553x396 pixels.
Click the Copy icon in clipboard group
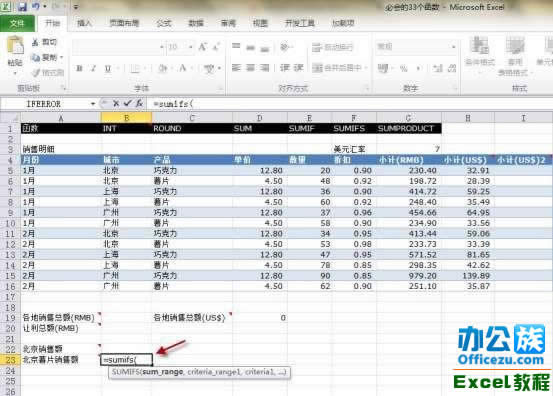pyautogui.click(x=36, y=57)
